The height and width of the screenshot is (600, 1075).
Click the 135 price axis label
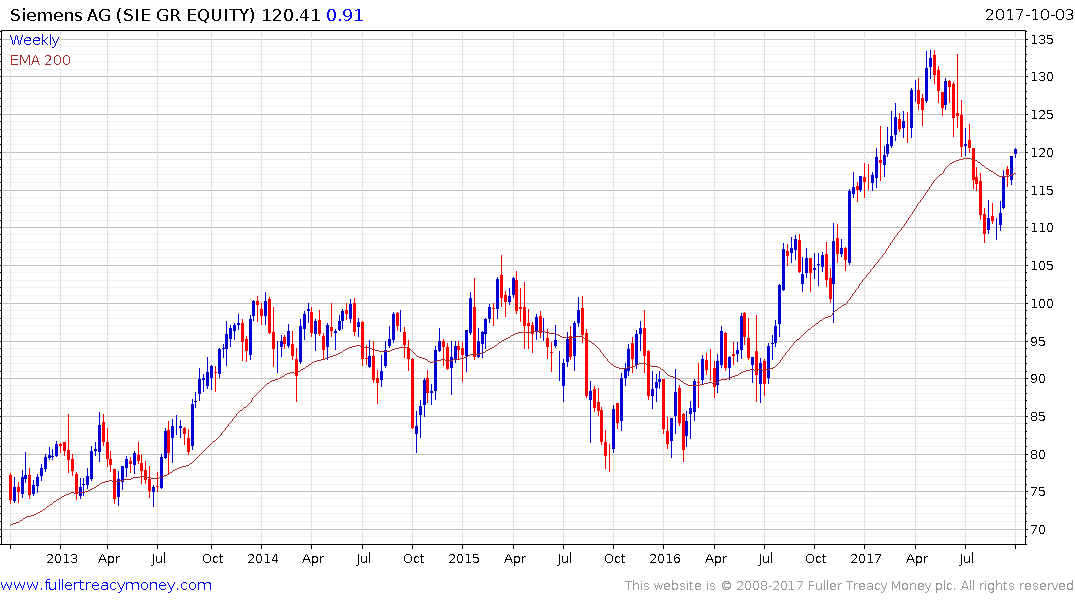[1042, 40]
